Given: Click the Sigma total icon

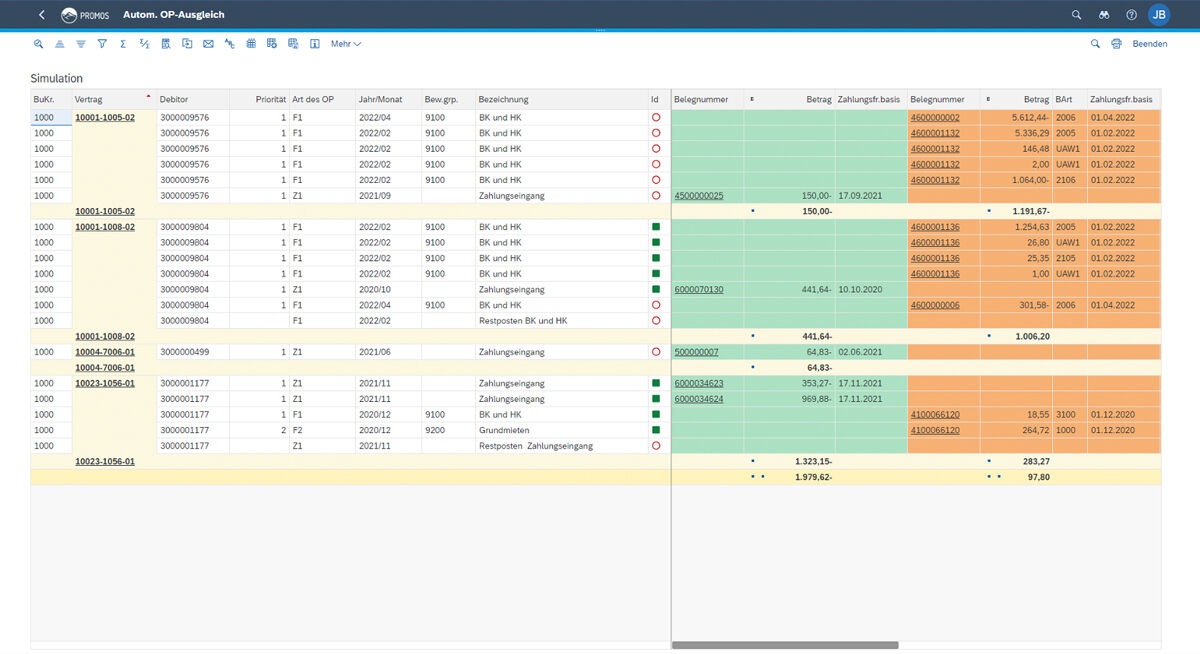Looking at the screenshot, I should tap(123, 44).
